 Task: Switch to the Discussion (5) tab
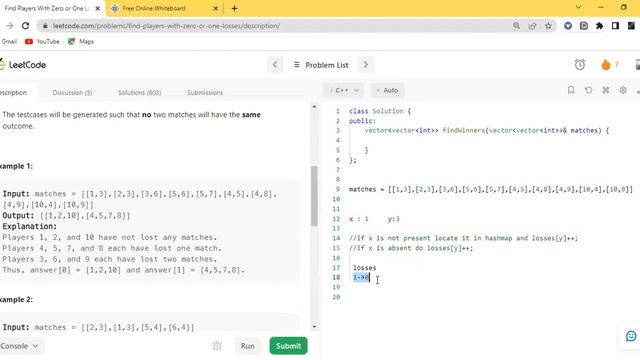(x=72, y=93)
